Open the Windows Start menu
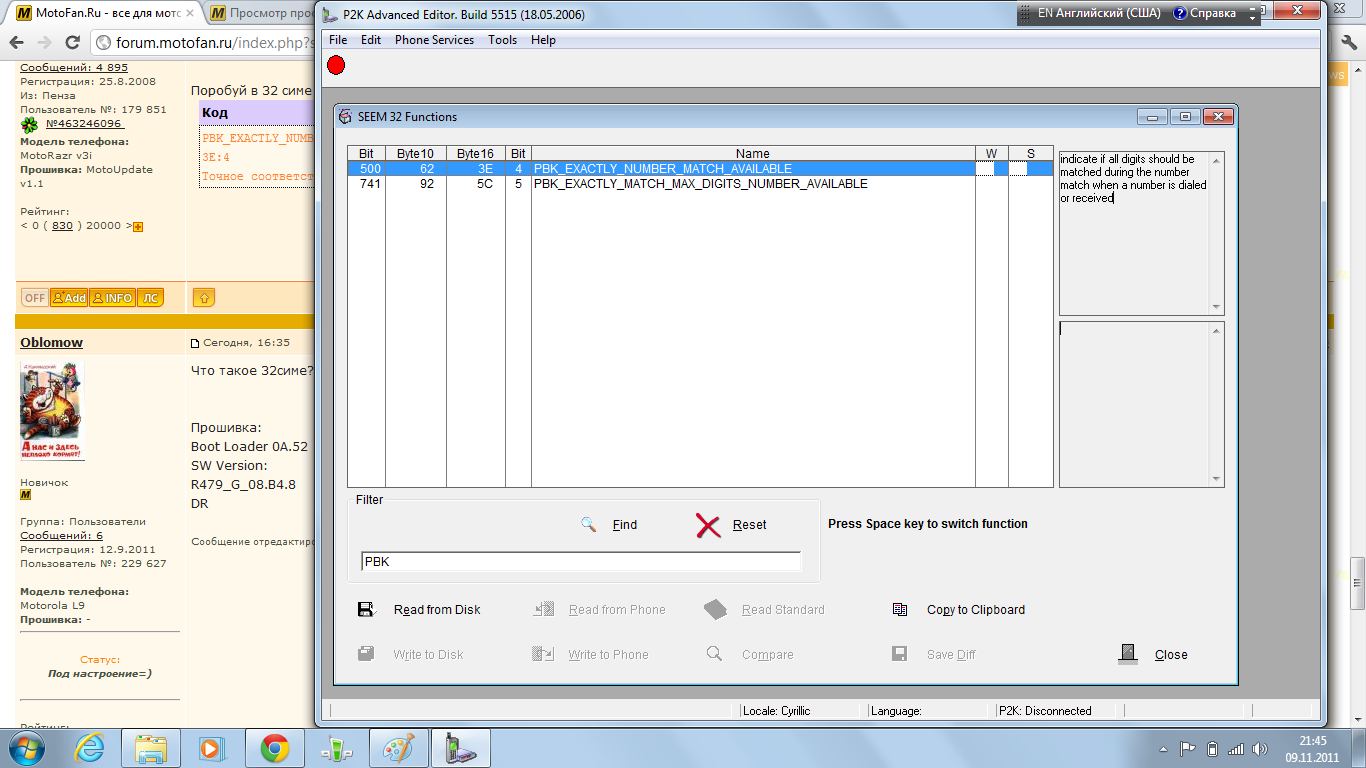This screenshot has width=1366, height=768. coord(24,748)
